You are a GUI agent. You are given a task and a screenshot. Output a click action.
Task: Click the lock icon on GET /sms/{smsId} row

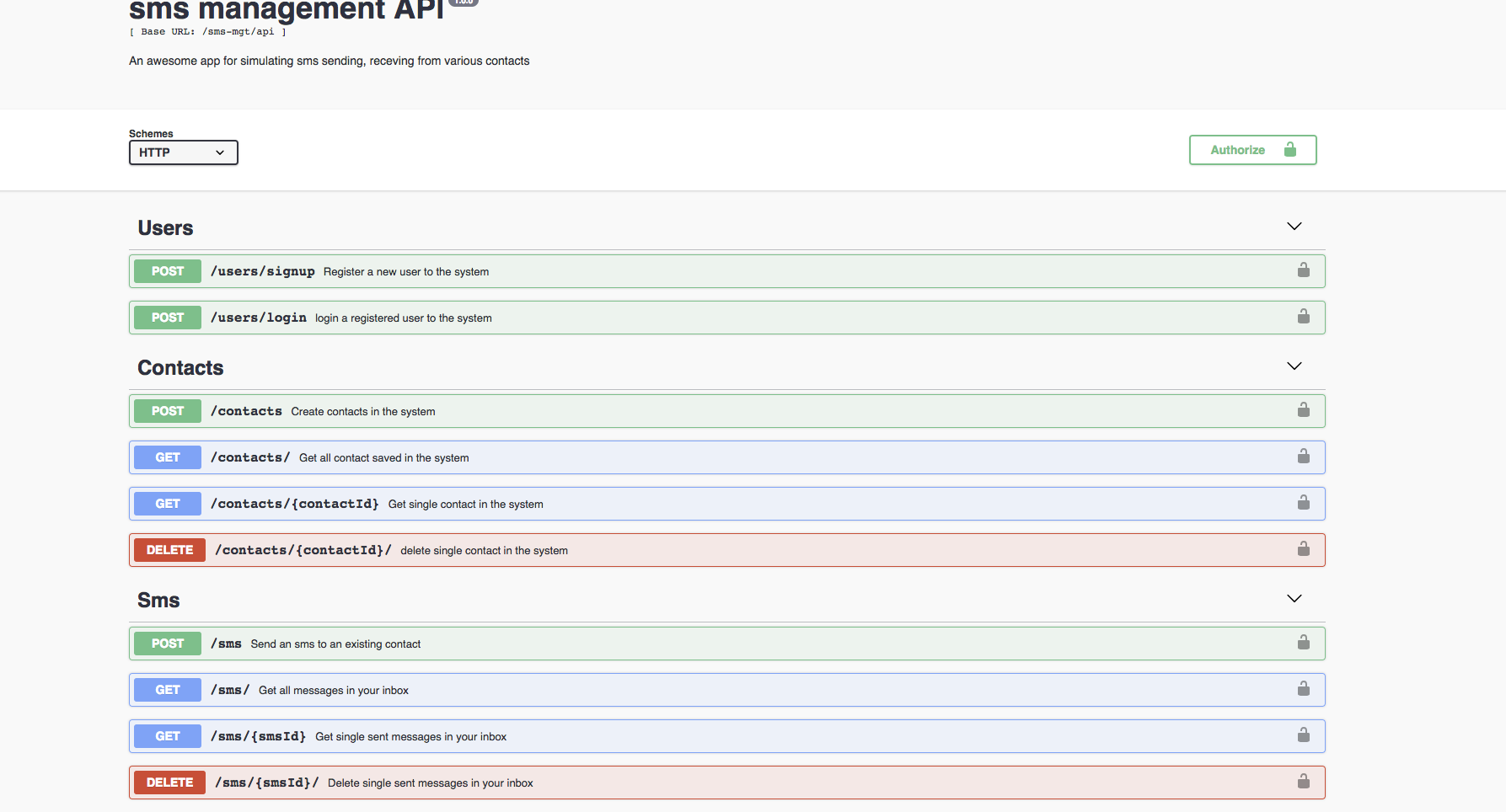point(1303,735)
